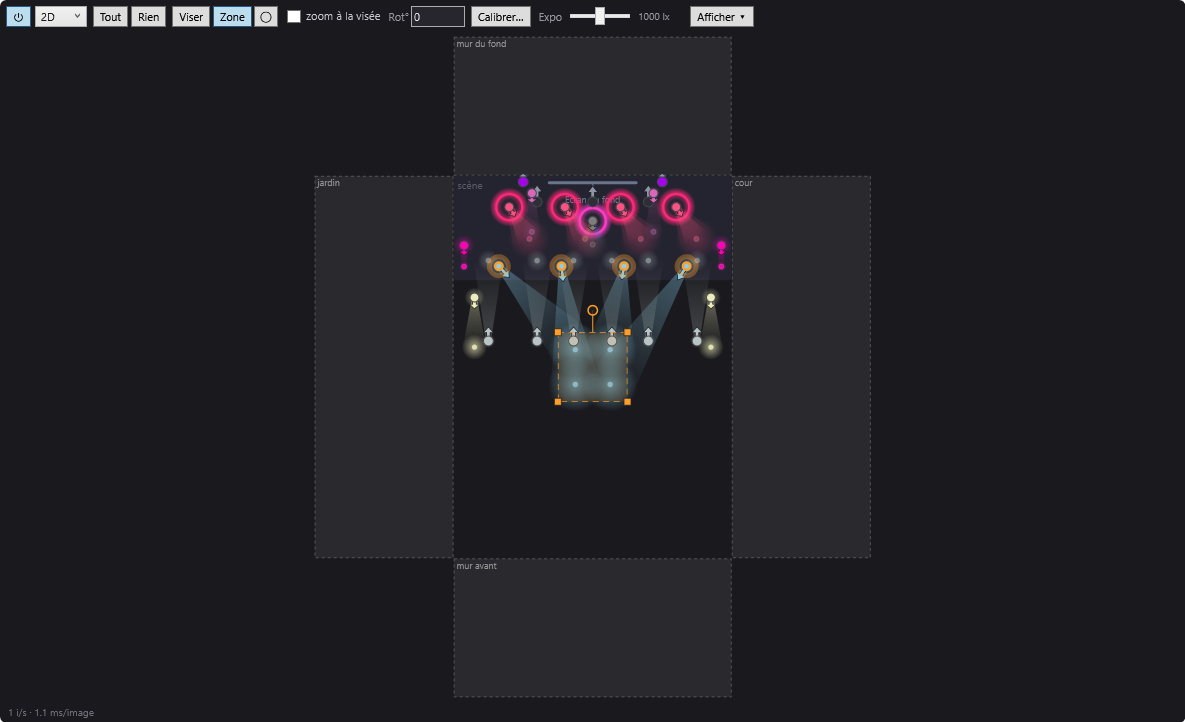Viewport: 1185px width, 722px height.
Task: Click the zone's orange rotation handle circle
Action: tap(592, 310)
